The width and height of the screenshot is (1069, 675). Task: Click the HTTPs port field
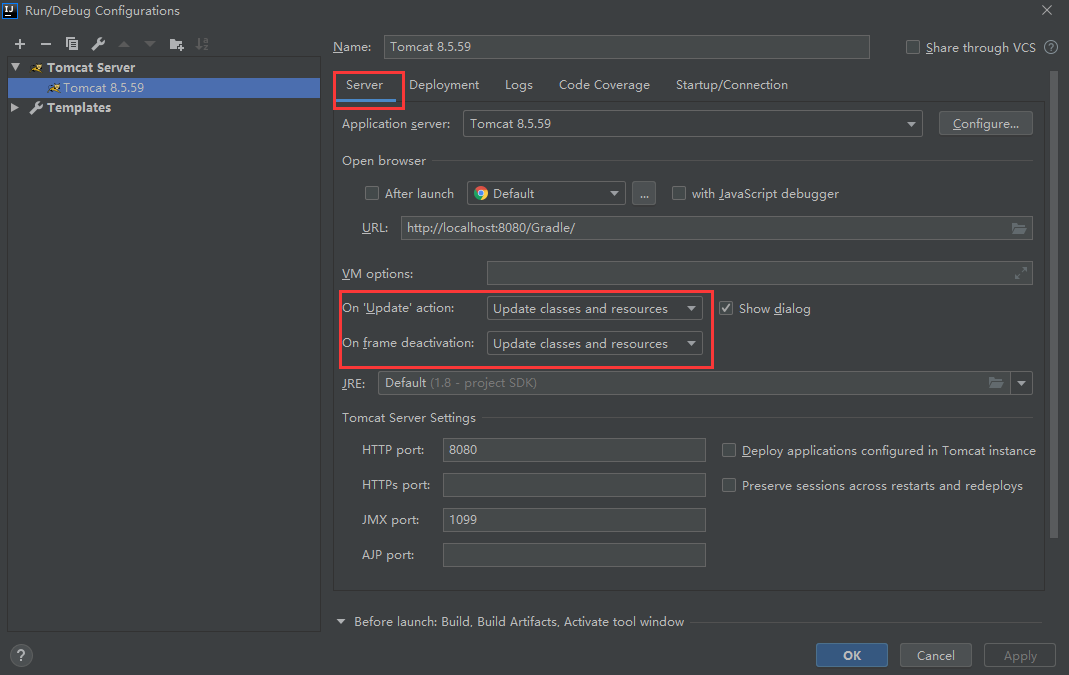tap(574, 485)
